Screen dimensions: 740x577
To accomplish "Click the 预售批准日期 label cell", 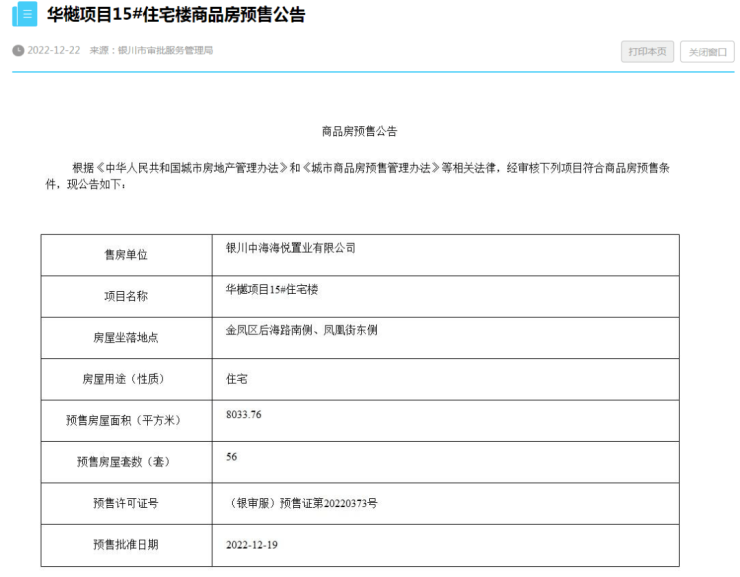I will coord(126,545).
